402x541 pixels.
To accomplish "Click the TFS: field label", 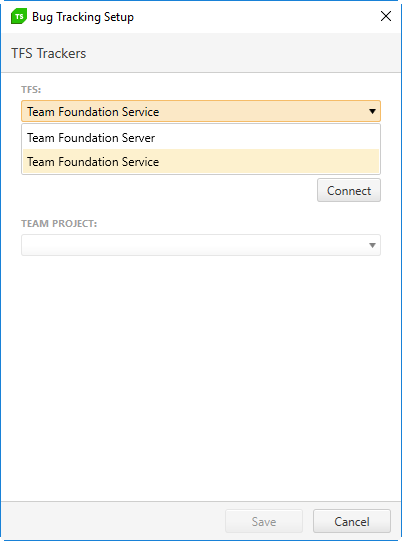I will pos(31,90).
